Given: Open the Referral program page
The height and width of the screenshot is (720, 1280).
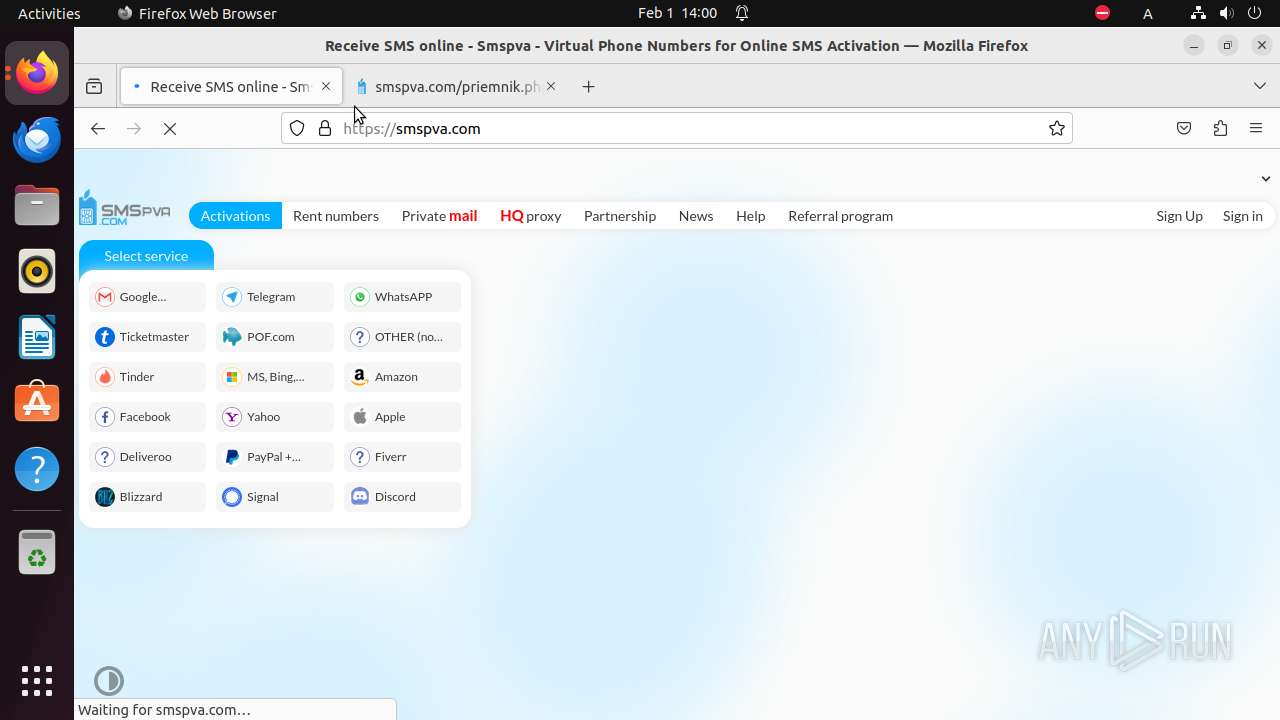Looking at the screenshot, I should (840, 216).
